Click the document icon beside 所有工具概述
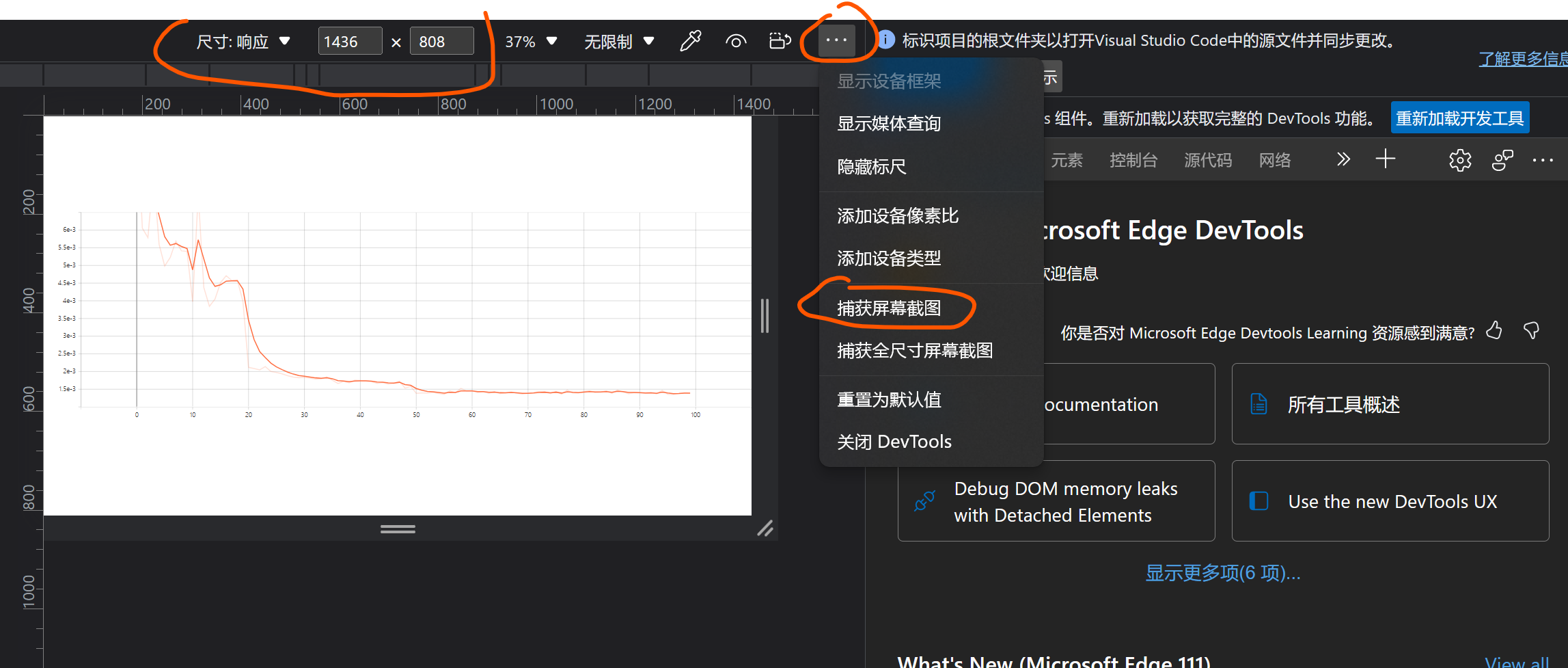1568x668 pixels. tap(1258, 404)
